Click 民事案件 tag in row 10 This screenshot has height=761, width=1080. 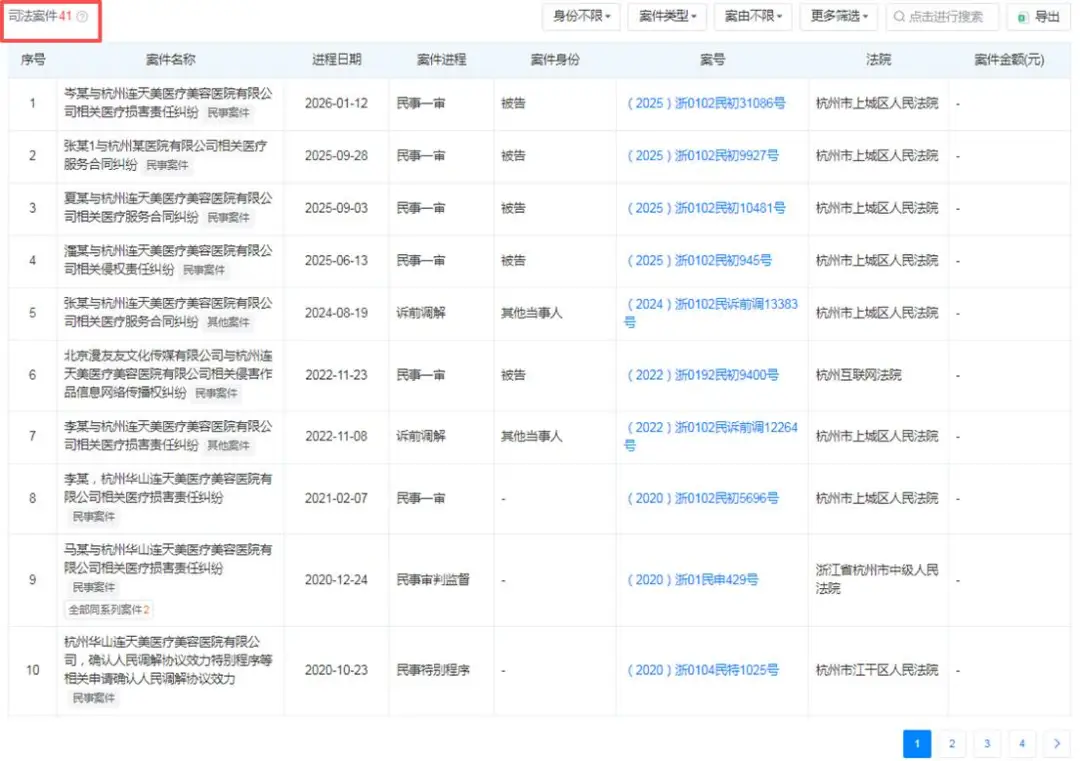94,698
